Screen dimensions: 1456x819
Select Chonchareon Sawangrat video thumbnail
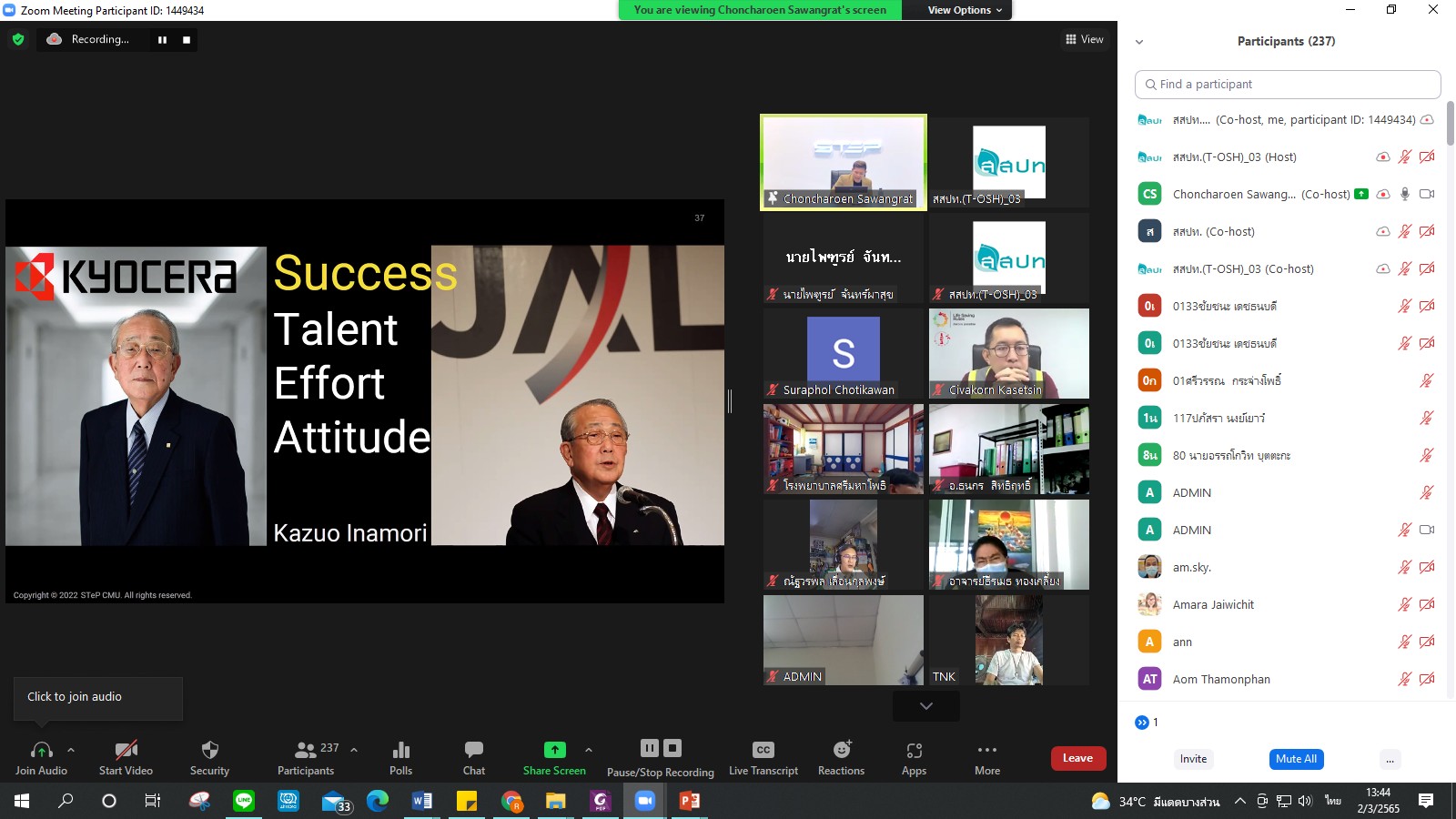coord(844,162)
